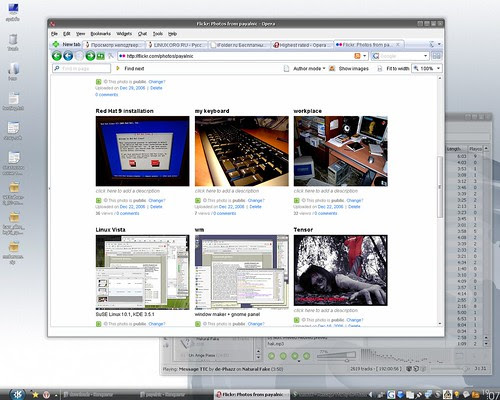Open the Widgets menu
500x400 pixels.
click(x=124, y=34)
